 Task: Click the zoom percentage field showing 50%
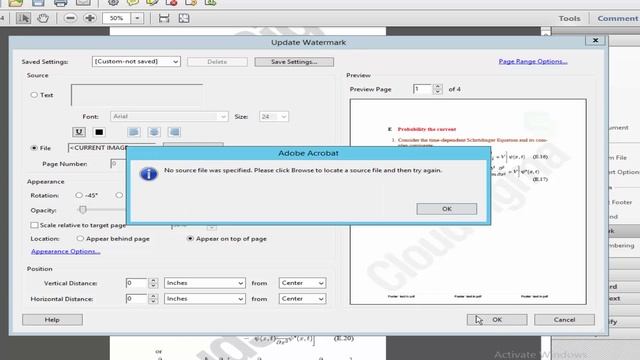(117, 18)
